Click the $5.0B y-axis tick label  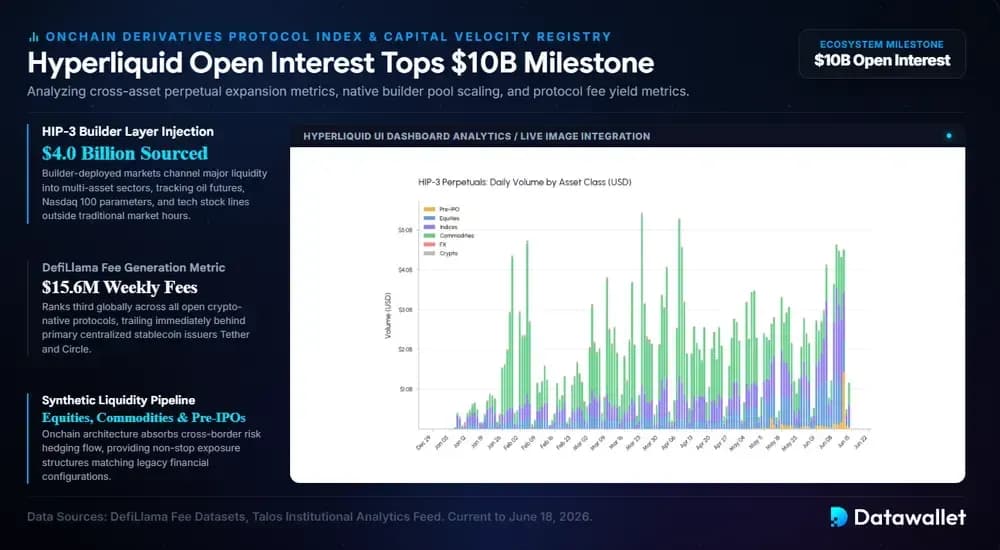[405, 230]
